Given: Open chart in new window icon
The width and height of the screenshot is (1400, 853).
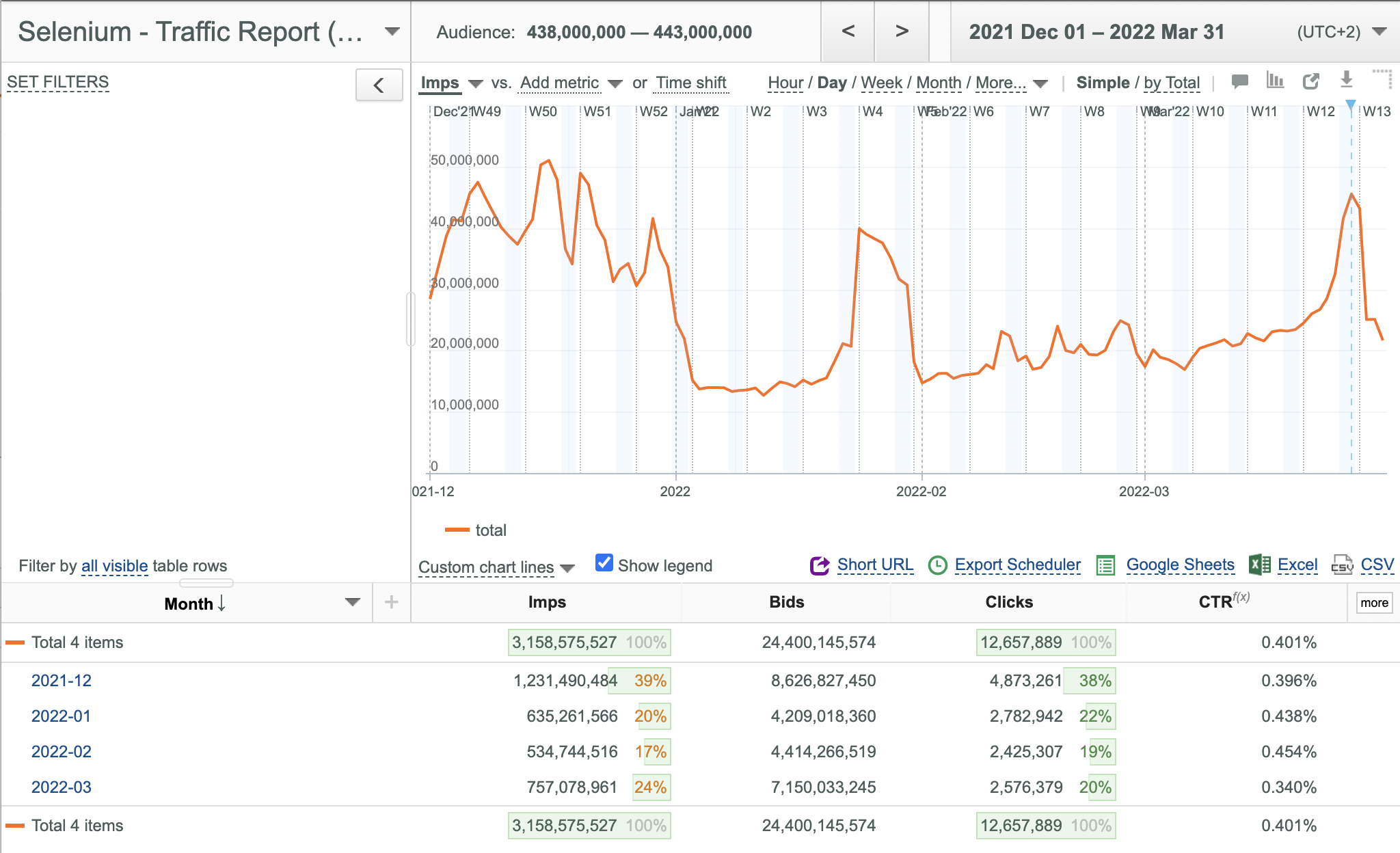Looking at the screenshot, I should coord(1310,81).
